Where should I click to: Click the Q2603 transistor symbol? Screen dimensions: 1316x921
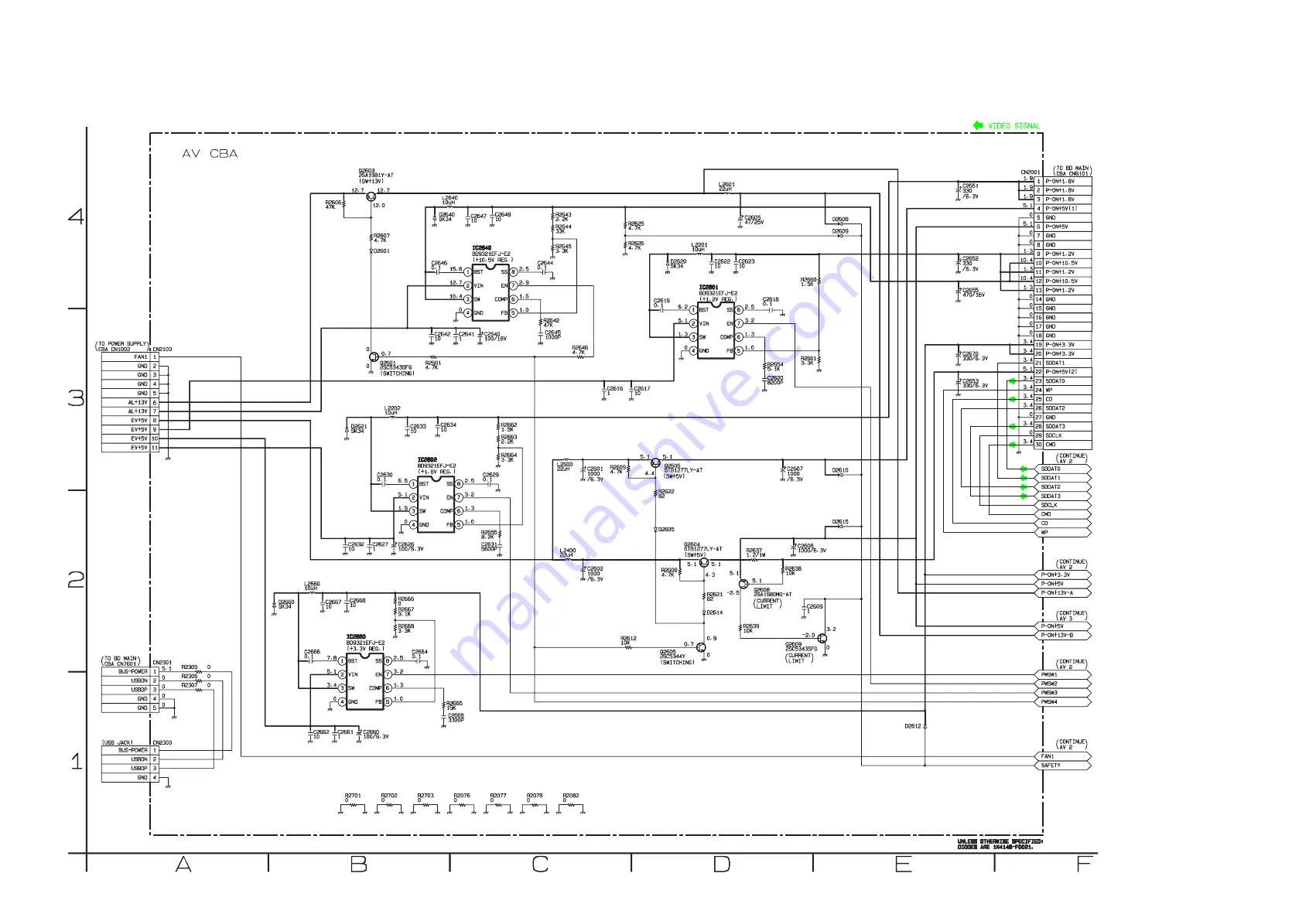point(371,196)
